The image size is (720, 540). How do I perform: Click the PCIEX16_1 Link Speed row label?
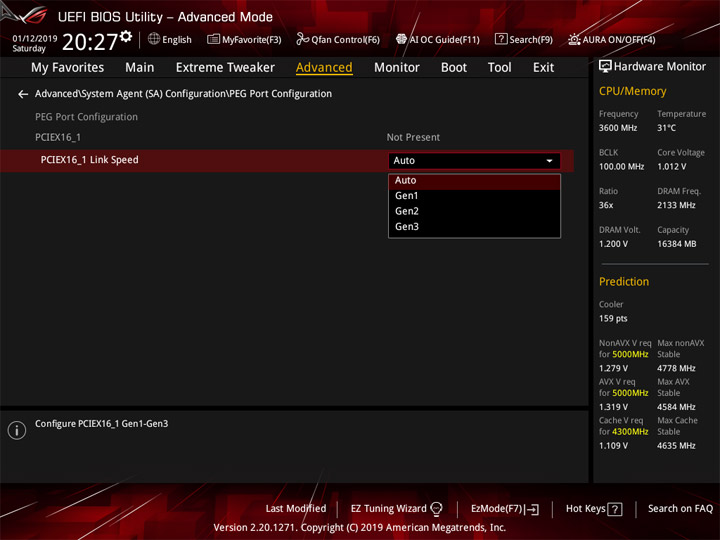(90, 160)
